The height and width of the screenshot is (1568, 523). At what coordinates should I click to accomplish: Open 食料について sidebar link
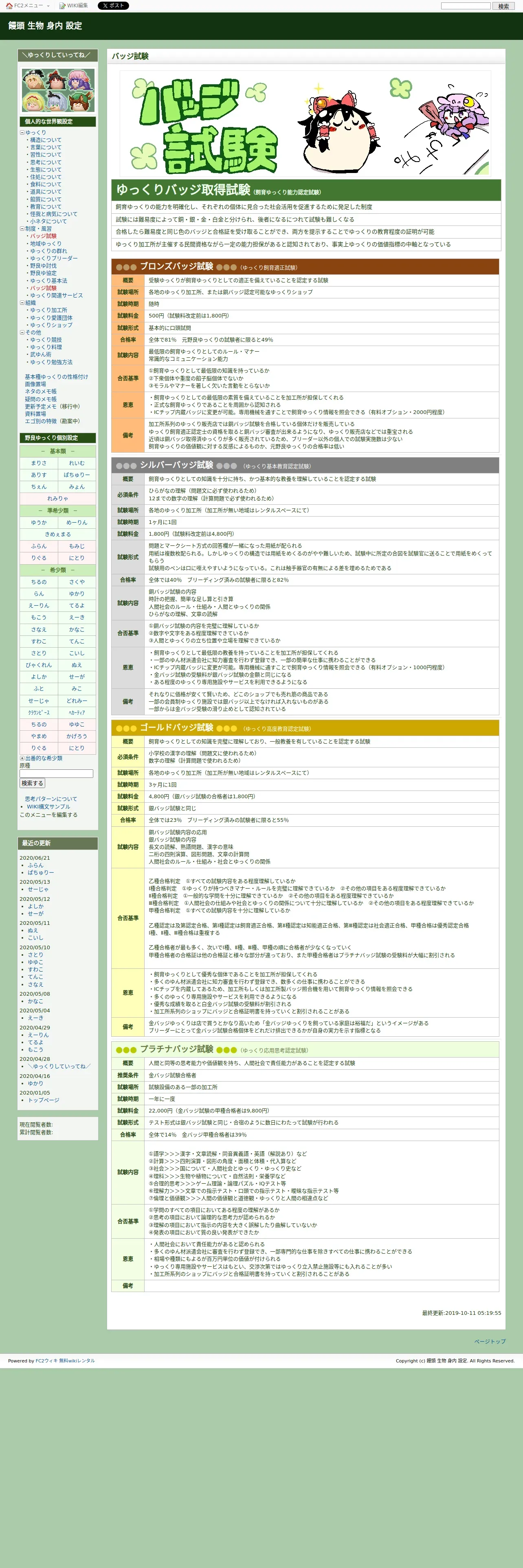(x=46, y=184)
